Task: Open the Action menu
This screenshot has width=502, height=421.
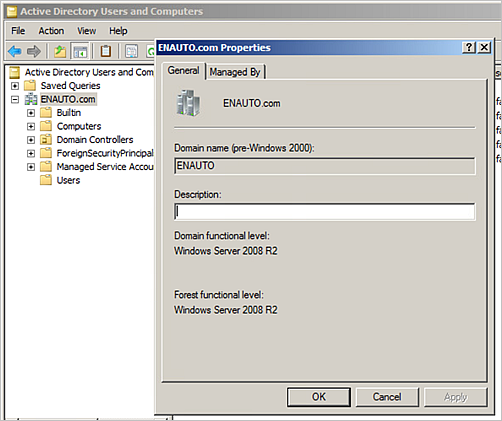Action: (x=51, y=31)
